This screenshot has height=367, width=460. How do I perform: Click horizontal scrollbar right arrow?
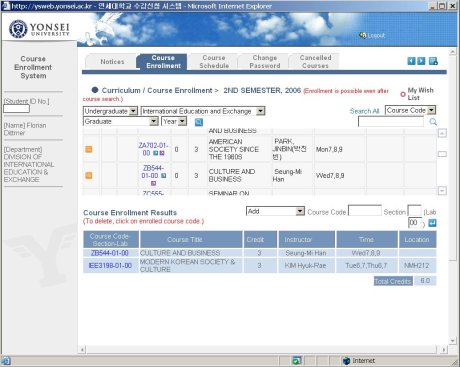[443, 350]
